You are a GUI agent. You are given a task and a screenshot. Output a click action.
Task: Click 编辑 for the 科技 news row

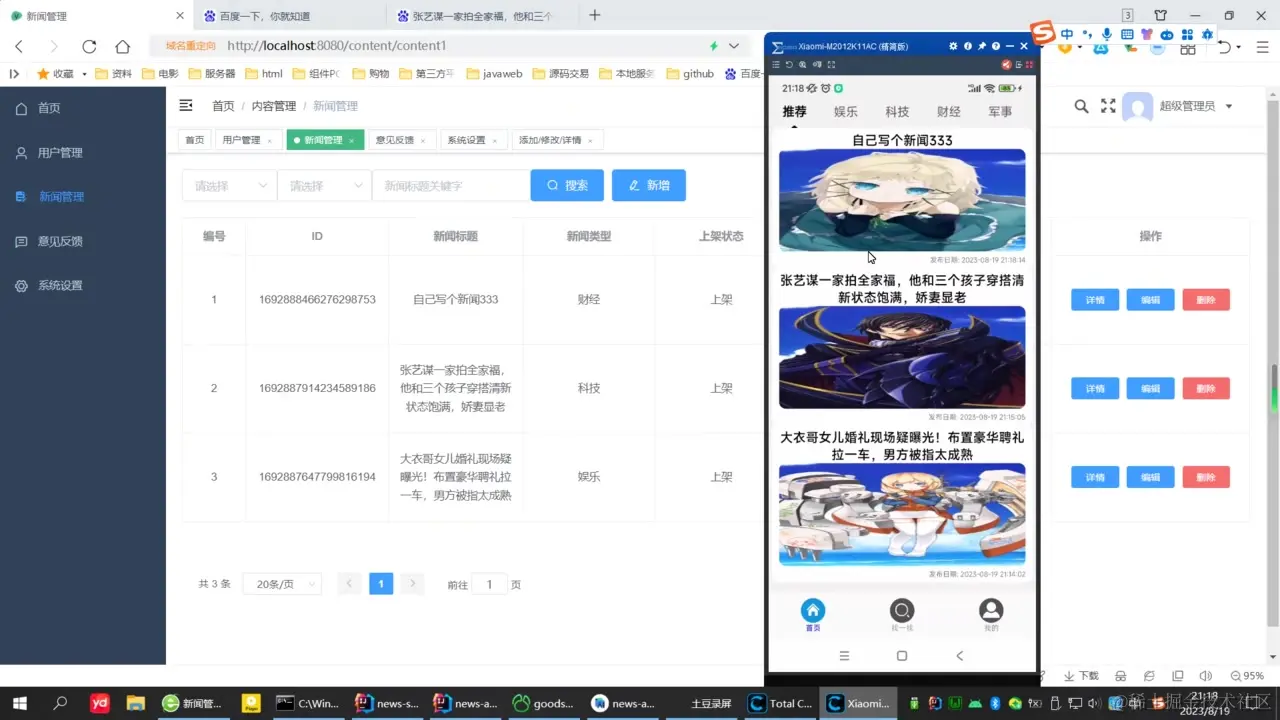[x=1150, y=388]
